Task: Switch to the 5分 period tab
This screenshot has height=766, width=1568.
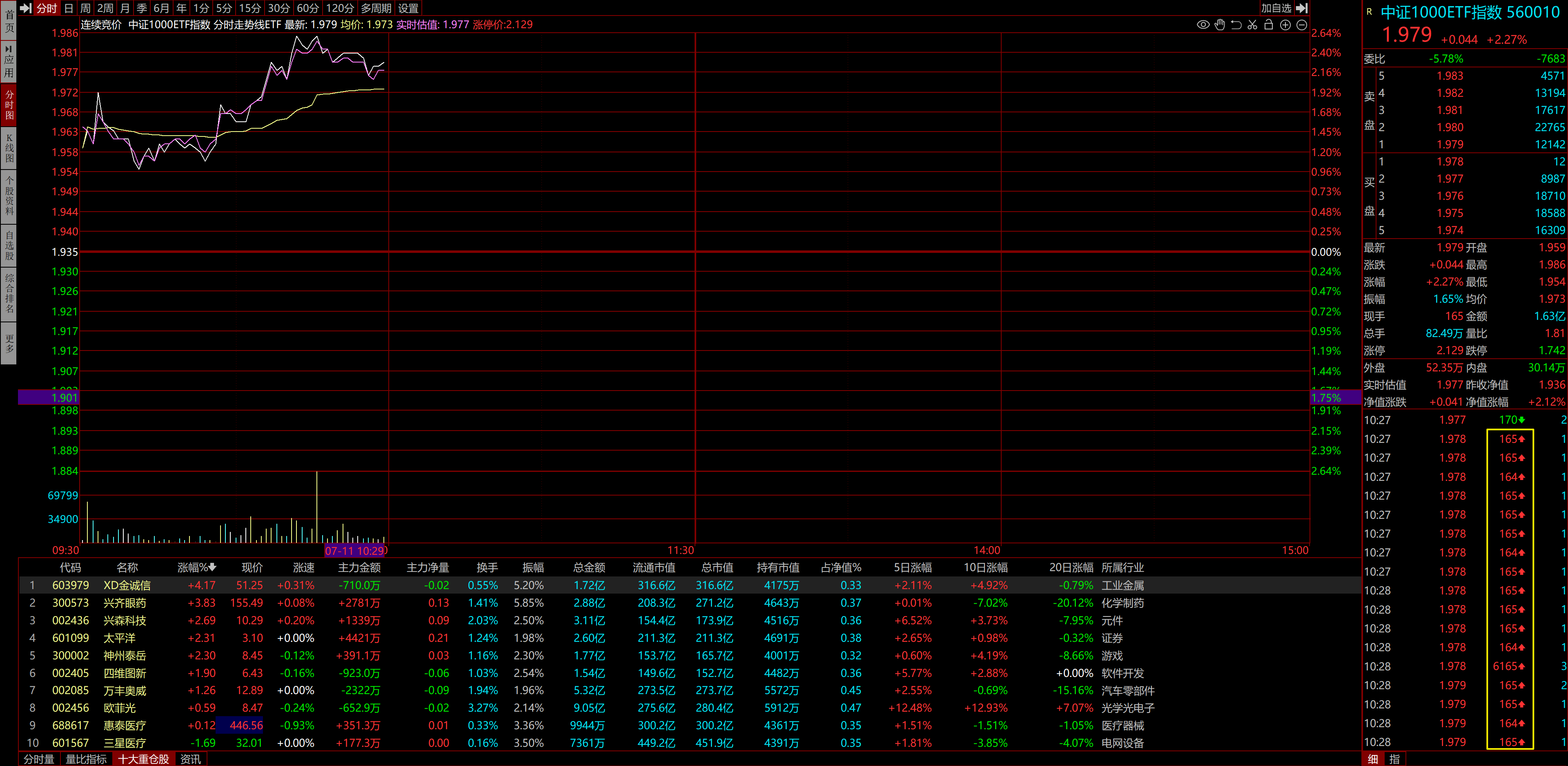Action: click(224, 8)
